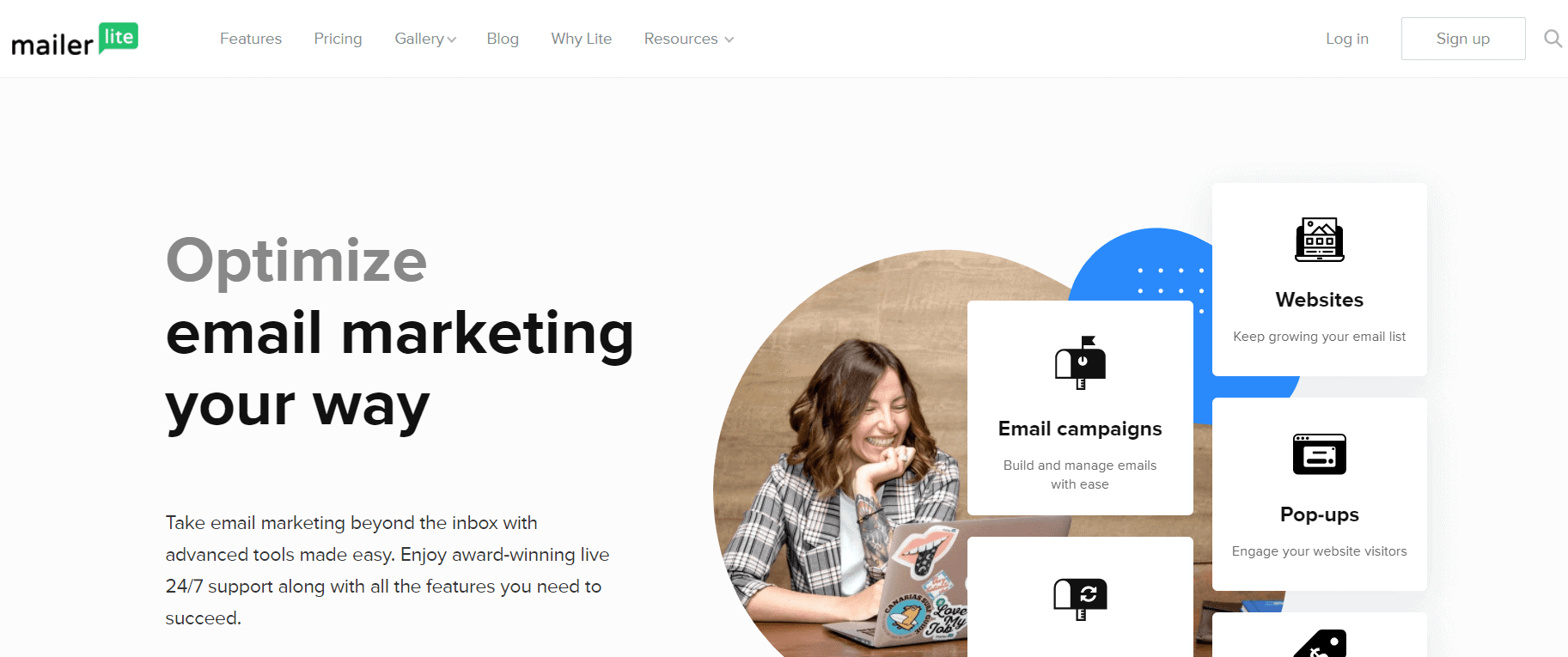Screen dimensions: 1568x657
Task: Click the Log in link
Action: (1347, 39)
